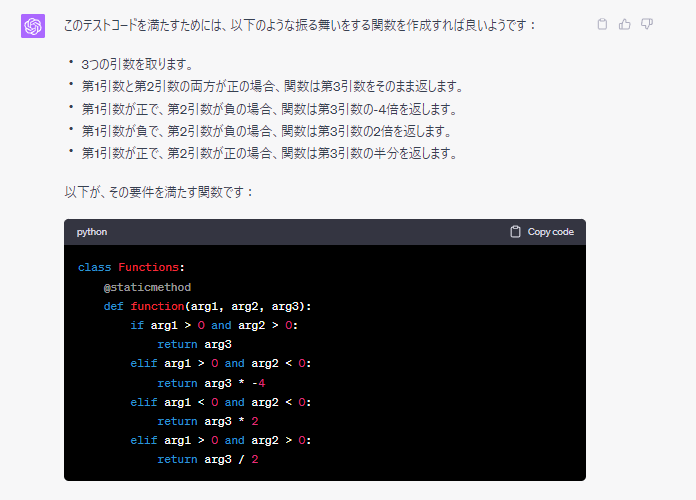Give the response a thumbs up
The height and width of the screenshot is (500, 696).
click(x=625, y=24)
